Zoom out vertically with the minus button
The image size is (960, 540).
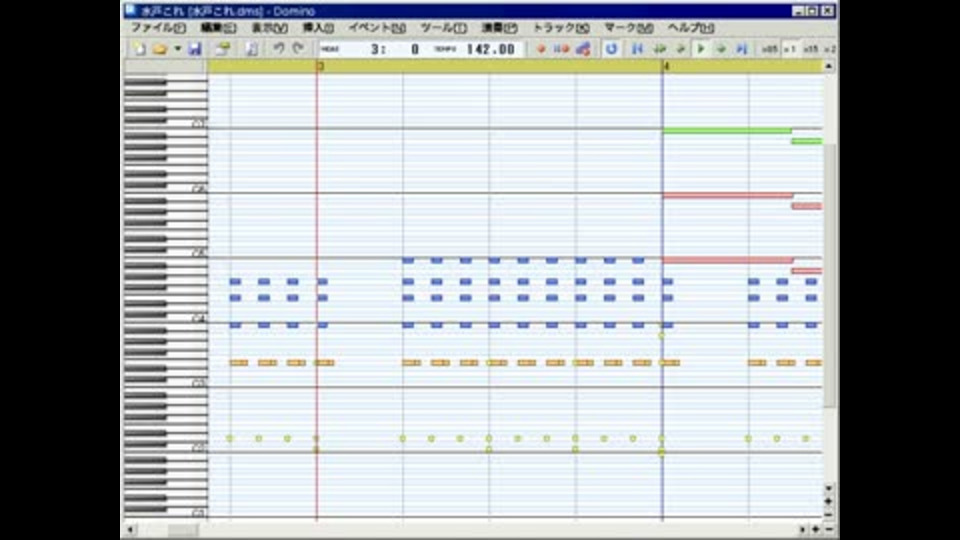tap(829, 514)
